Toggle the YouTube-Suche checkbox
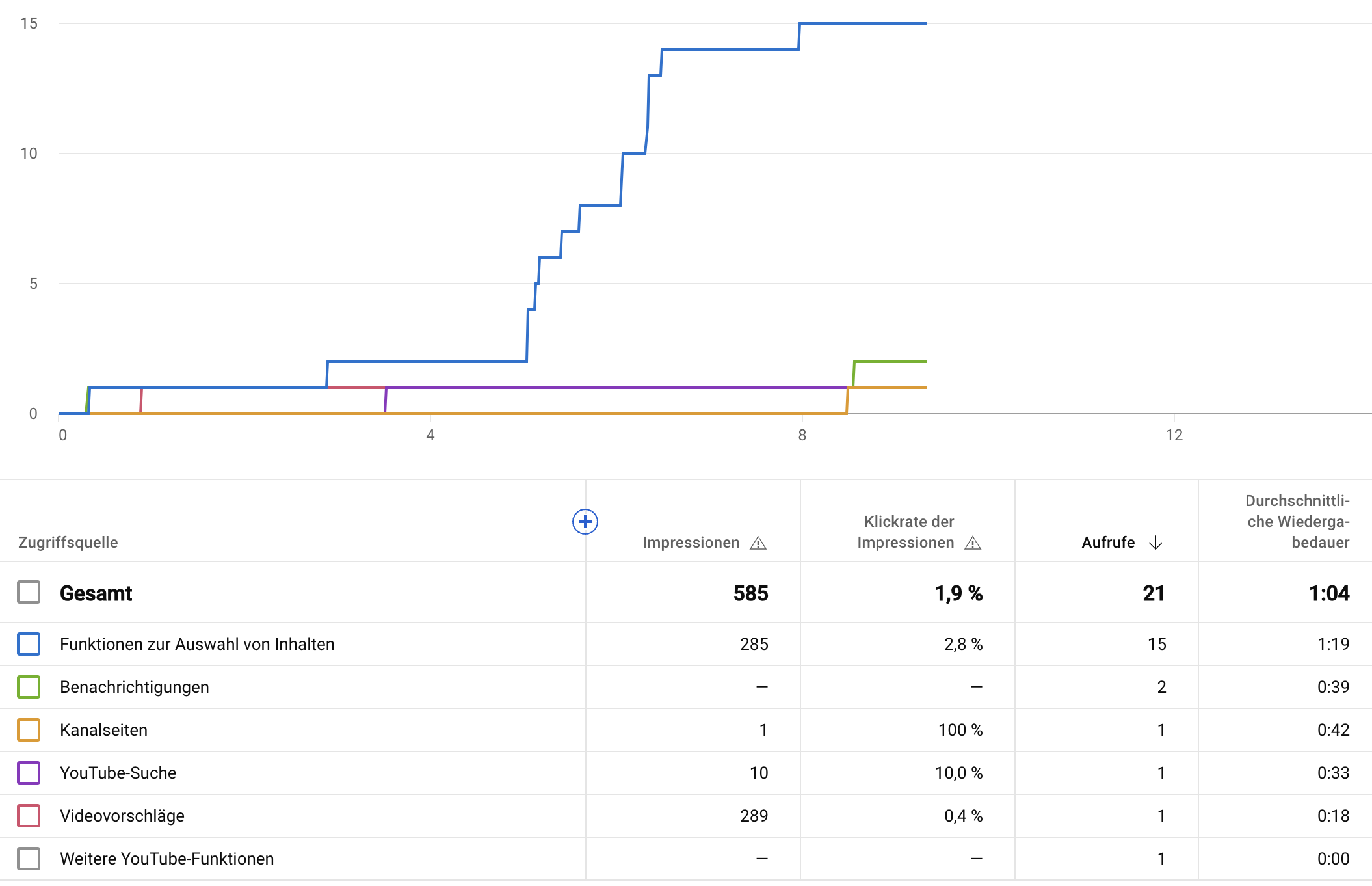The width and height of the screenshot is (1372, 886). point(29,773)
